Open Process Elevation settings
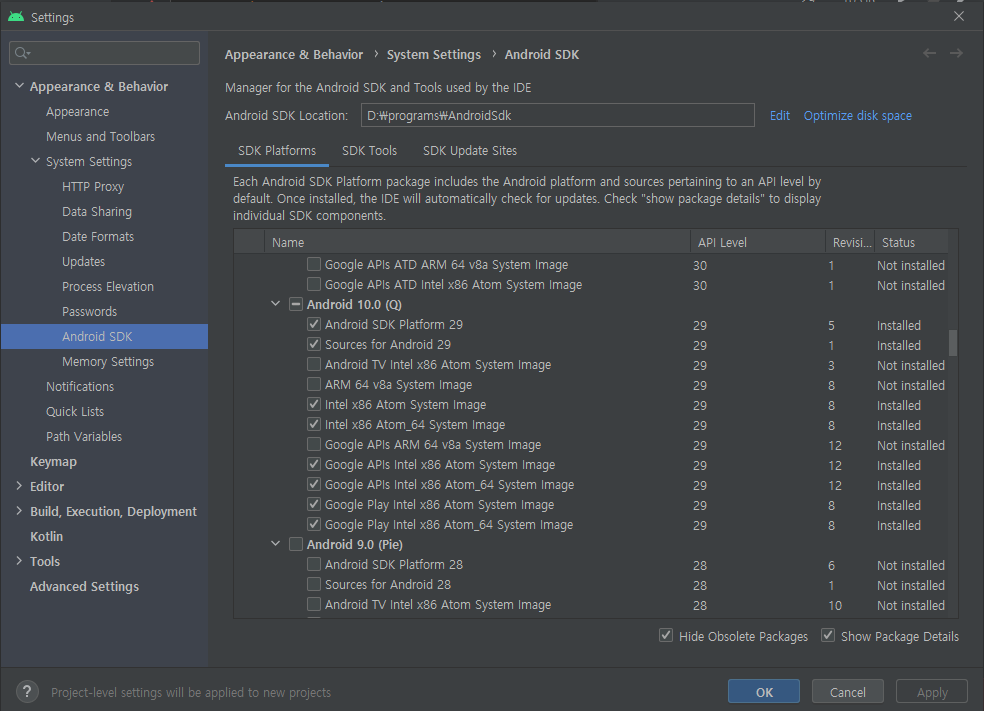Image resolution: width=984 pixels, height=711 pixels. click(108, 287)
